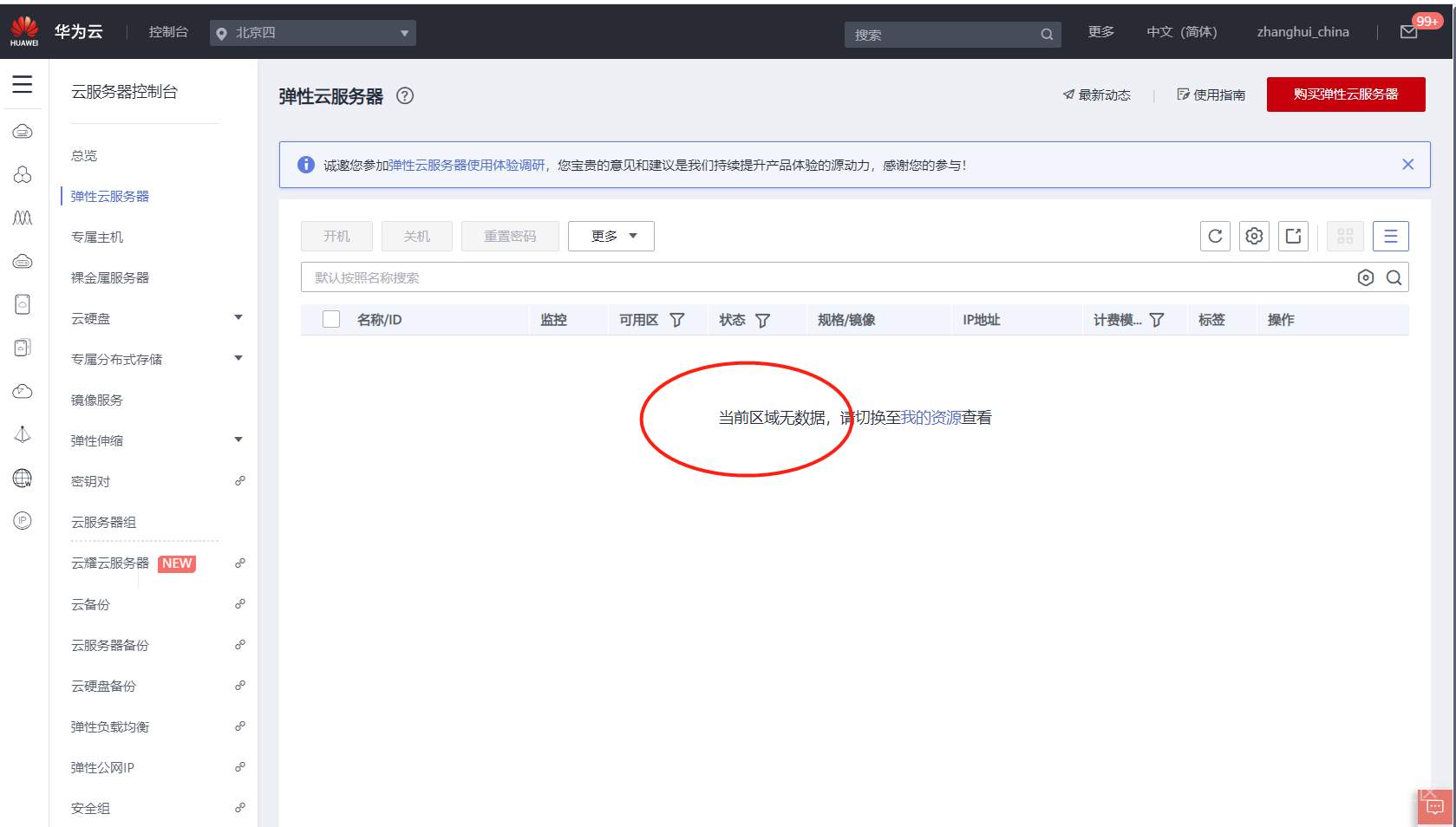Click the link icon next to 云服务器备份

tap(240, 645)
